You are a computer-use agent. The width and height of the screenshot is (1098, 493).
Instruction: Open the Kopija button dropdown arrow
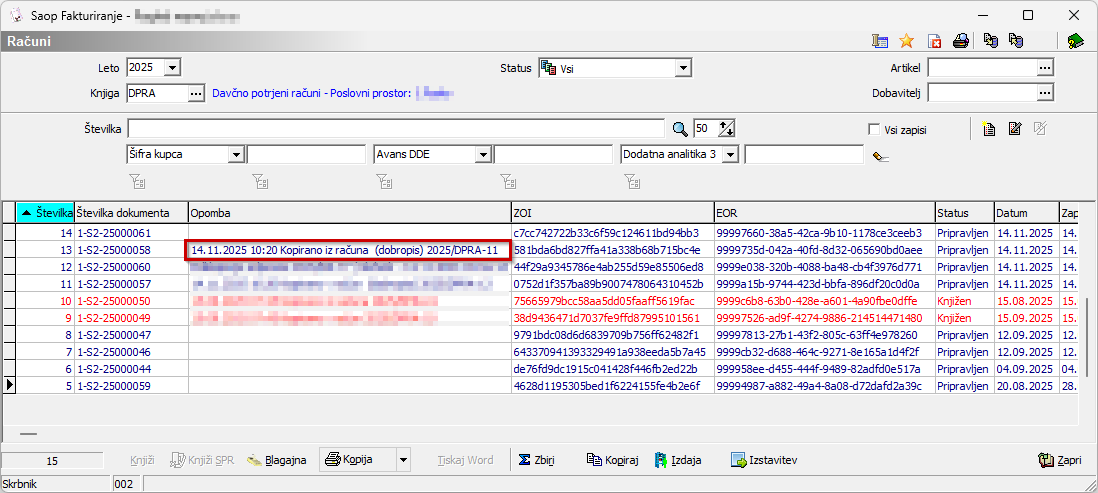tap(402, 460)
